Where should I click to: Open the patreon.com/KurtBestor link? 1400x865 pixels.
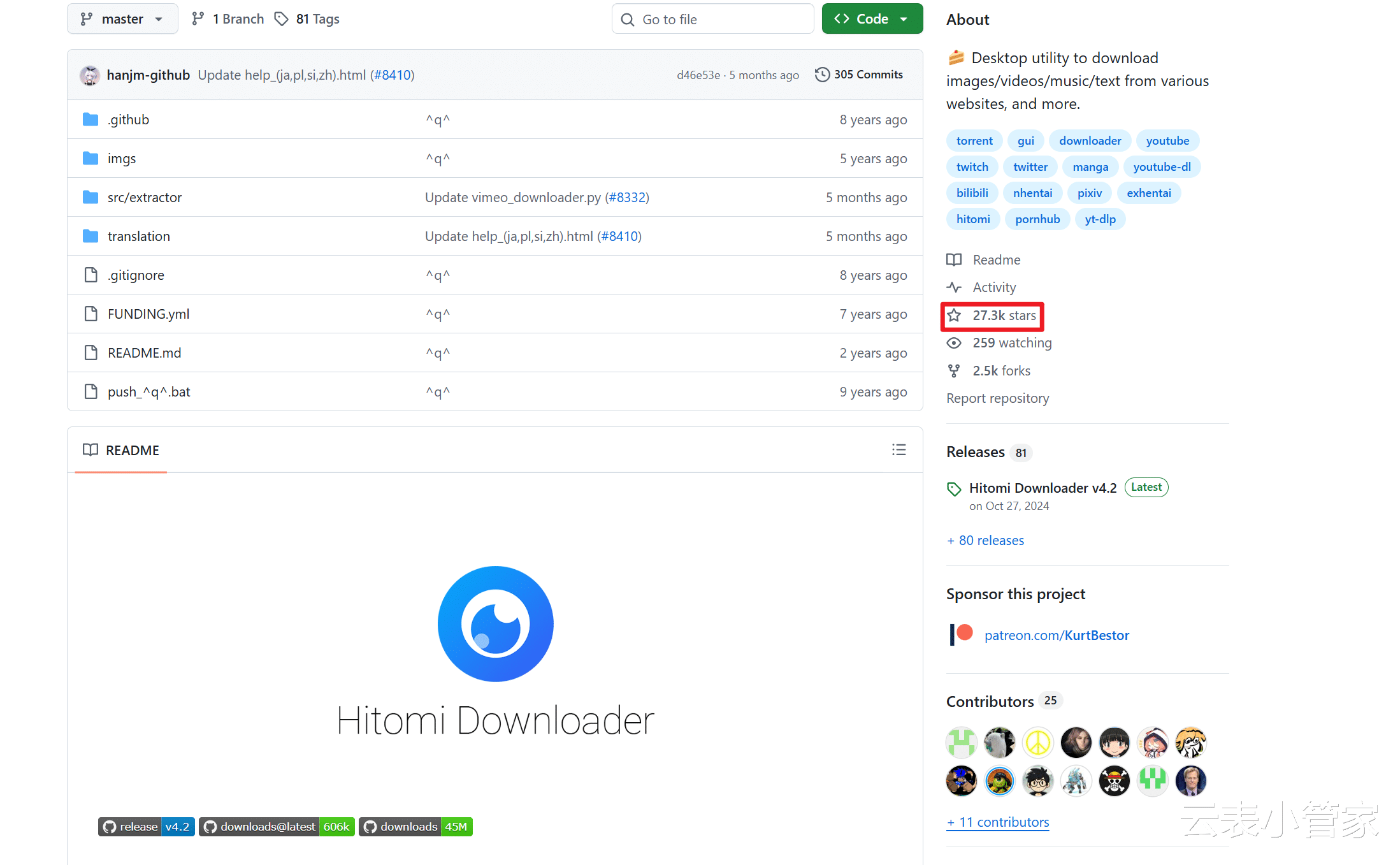point(1057,636)
